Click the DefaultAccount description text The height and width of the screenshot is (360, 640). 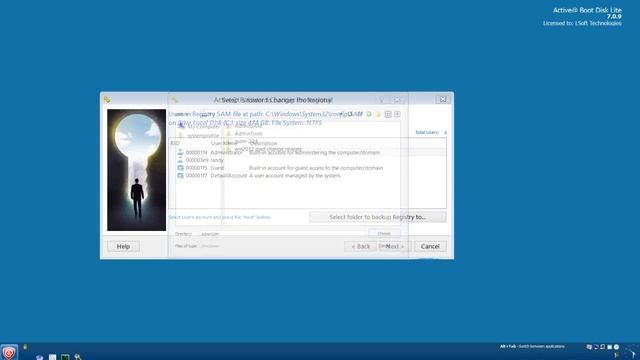(295, 176)
